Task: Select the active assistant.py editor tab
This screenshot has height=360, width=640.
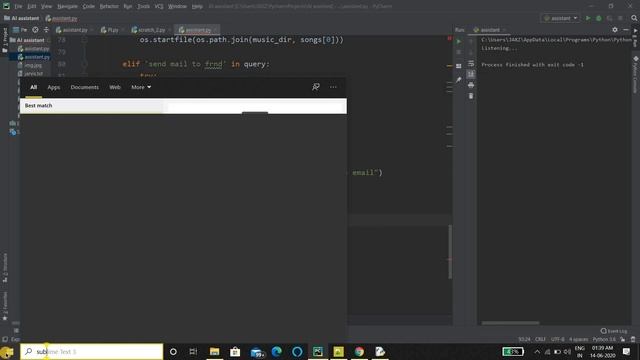Action: point(196,30)
